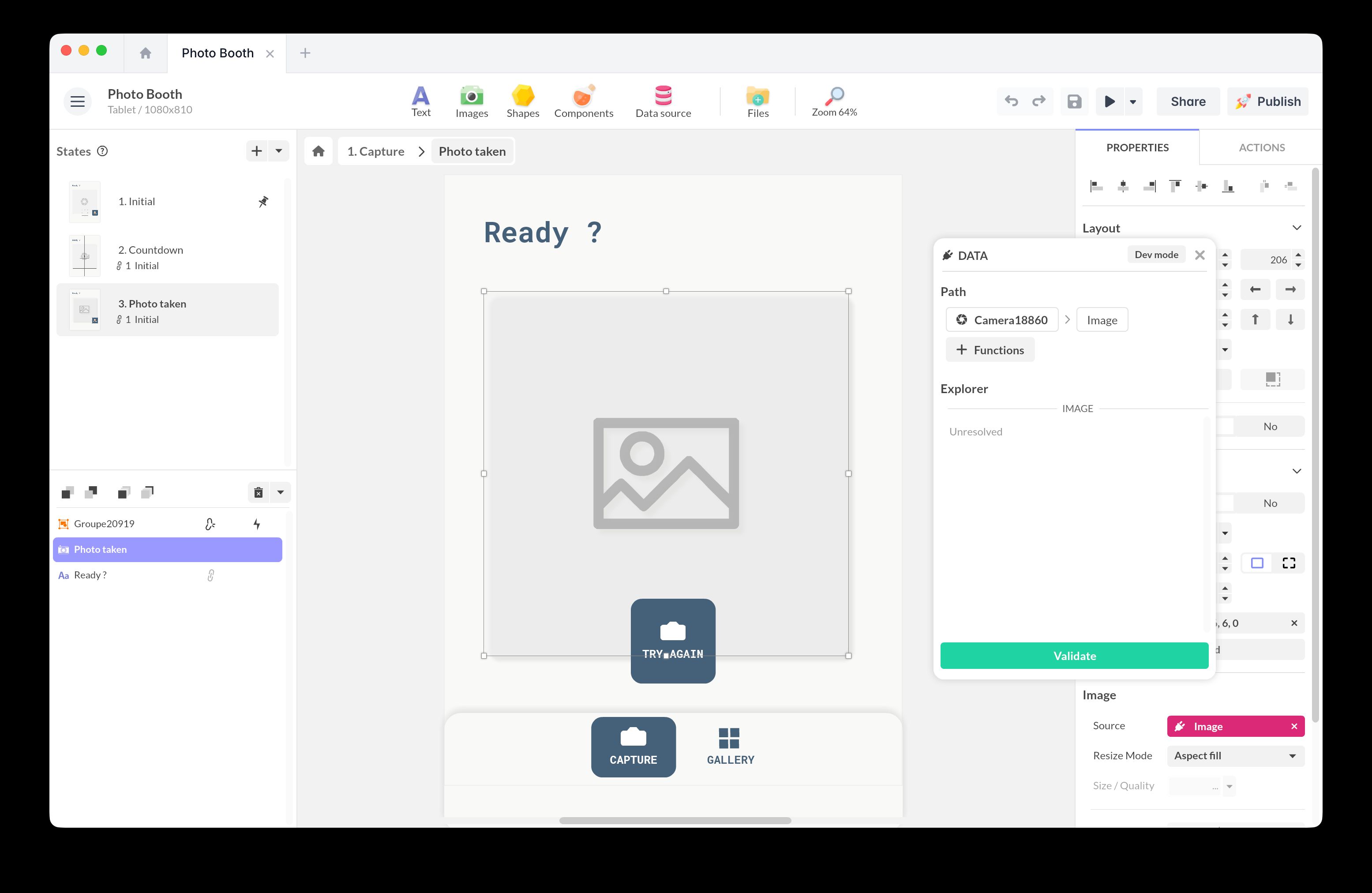Go to the home tab icon
This screenshot has height=893, width=1372.
tap(145, 53)
